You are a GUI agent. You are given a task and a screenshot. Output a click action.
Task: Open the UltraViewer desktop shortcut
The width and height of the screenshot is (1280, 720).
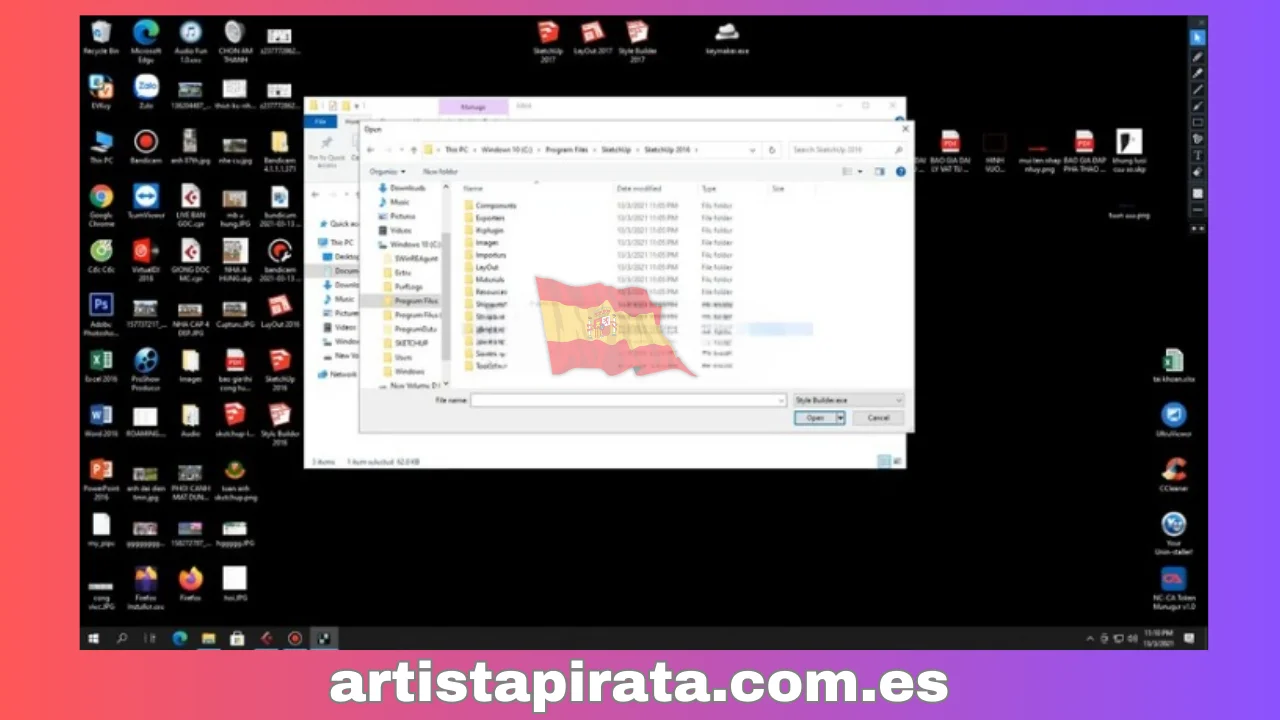point(1173,420)
